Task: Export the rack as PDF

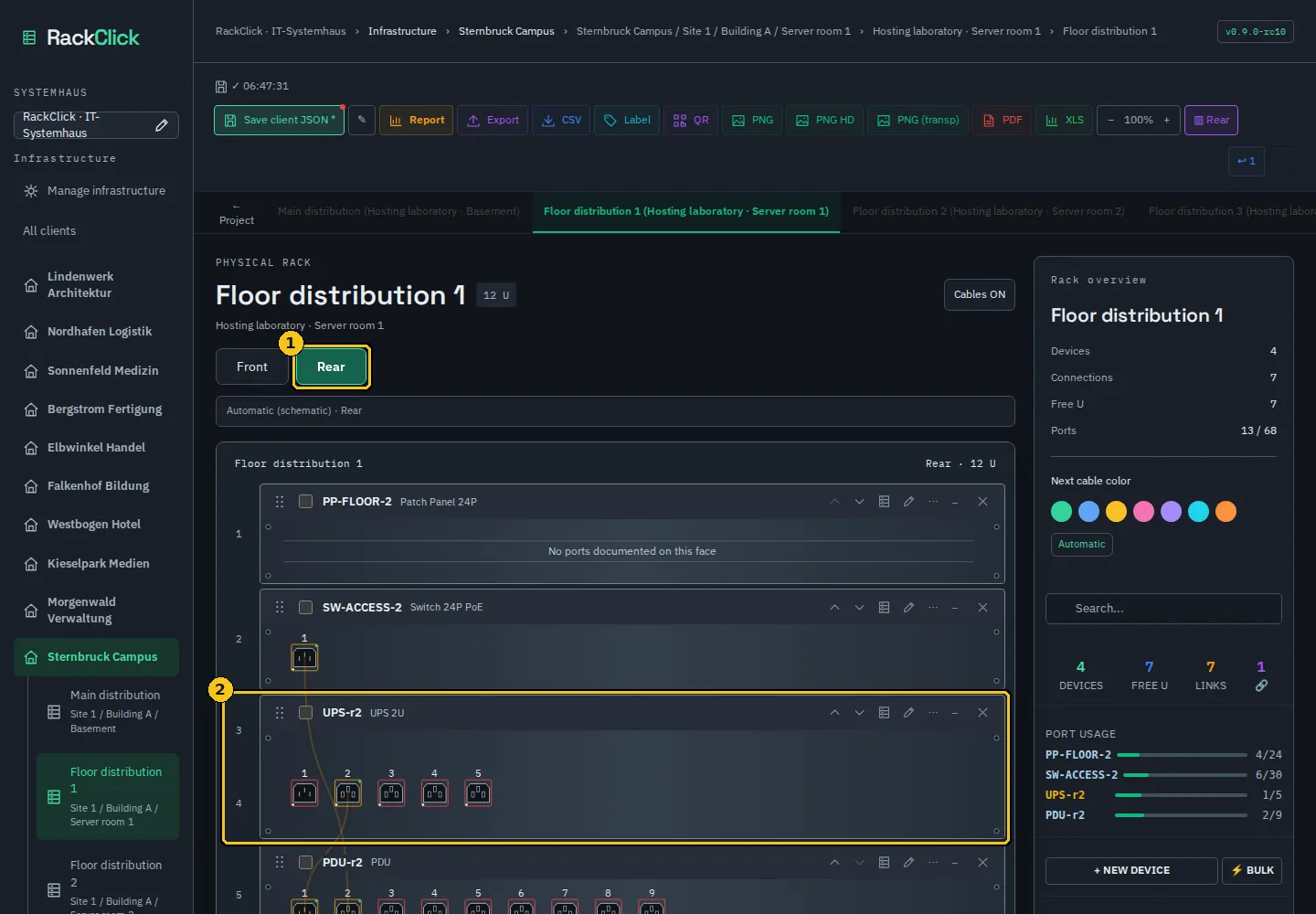Action: coord(1003,120)
